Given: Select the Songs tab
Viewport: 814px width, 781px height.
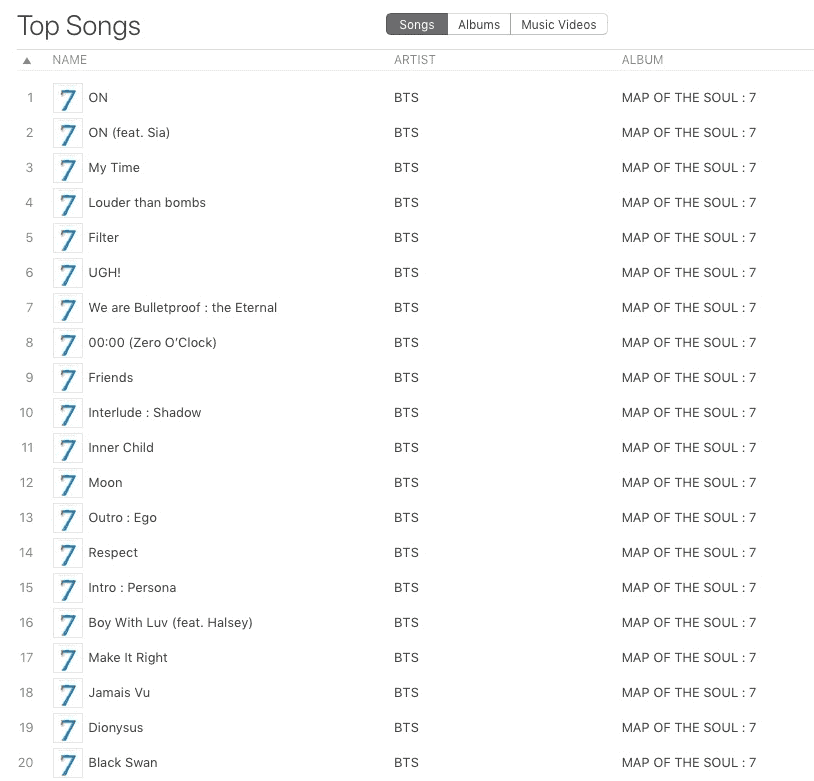Looking at the screenshot, I should click(417, 25).
